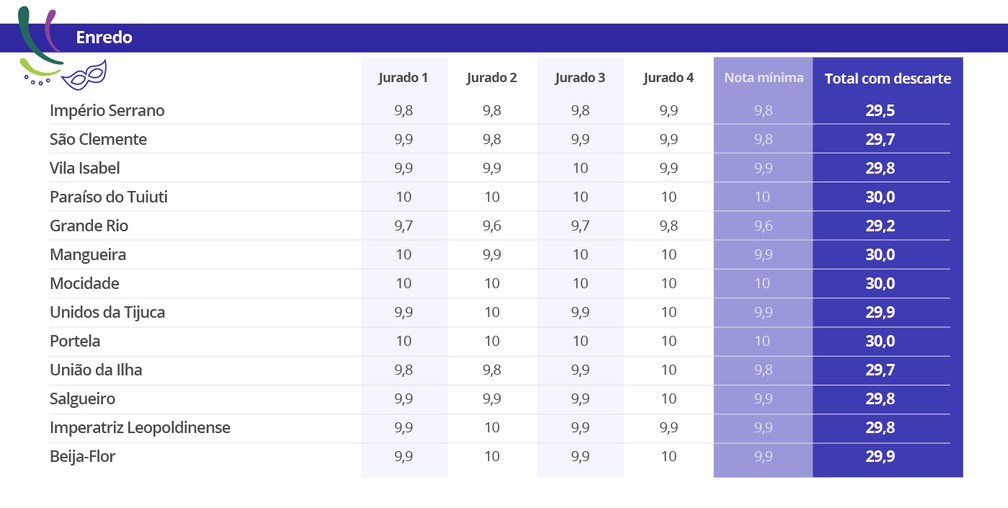Click the Paraíso do Tuiuti row label
The height and width of the screenshot is (508, 1008).
(x=108, y=197)
